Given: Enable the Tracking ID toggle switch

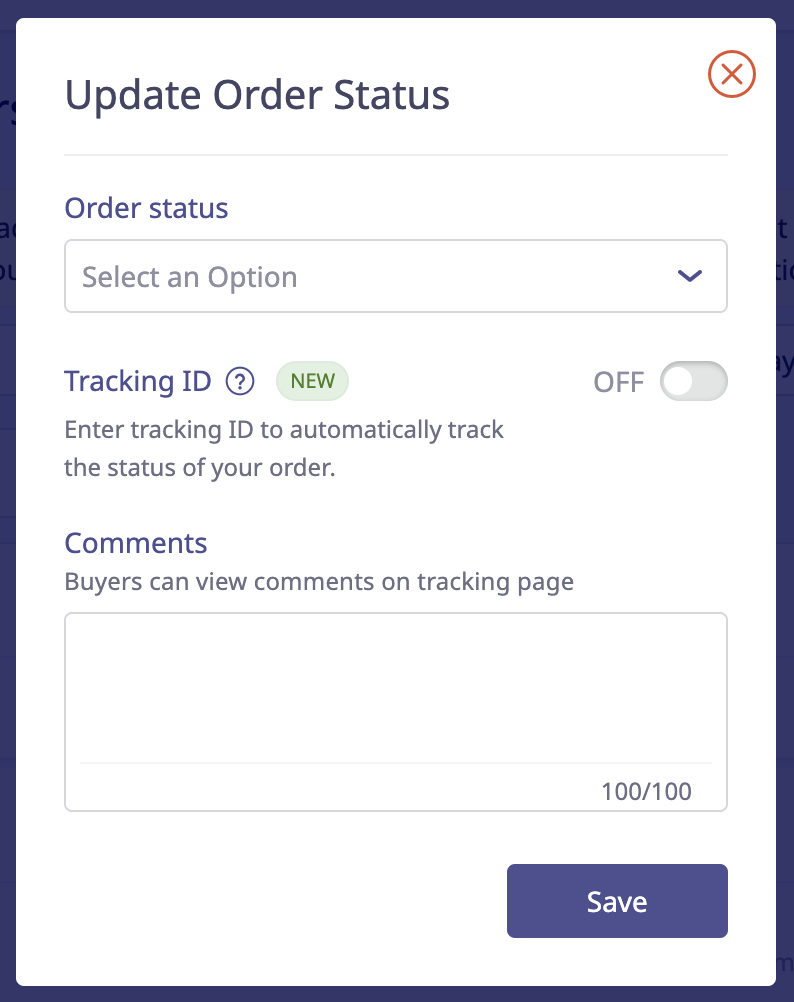Looking at the screenshot, I should [694, 381].
